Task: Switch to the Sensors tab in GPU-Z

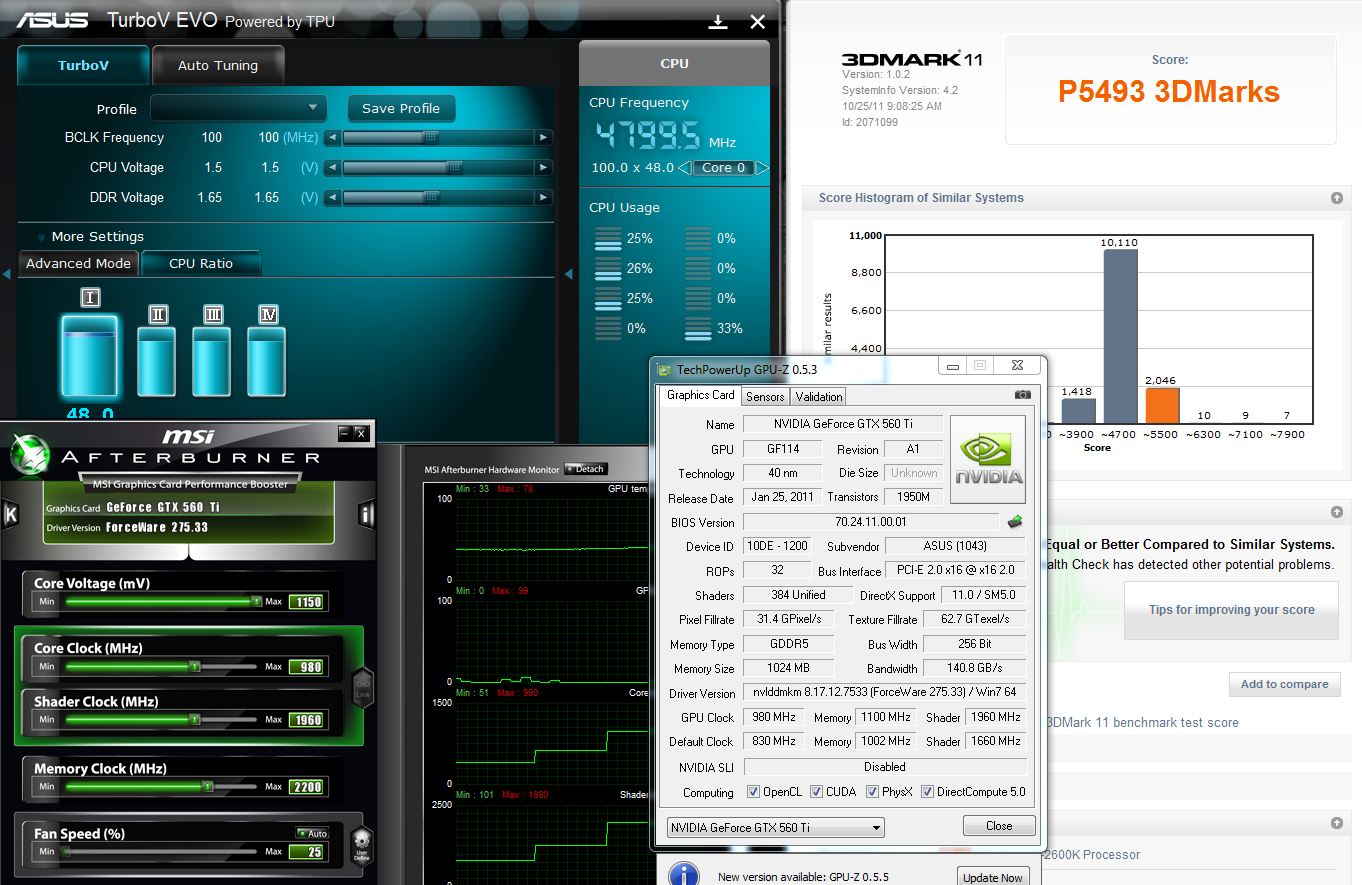Action: [765, 397]
